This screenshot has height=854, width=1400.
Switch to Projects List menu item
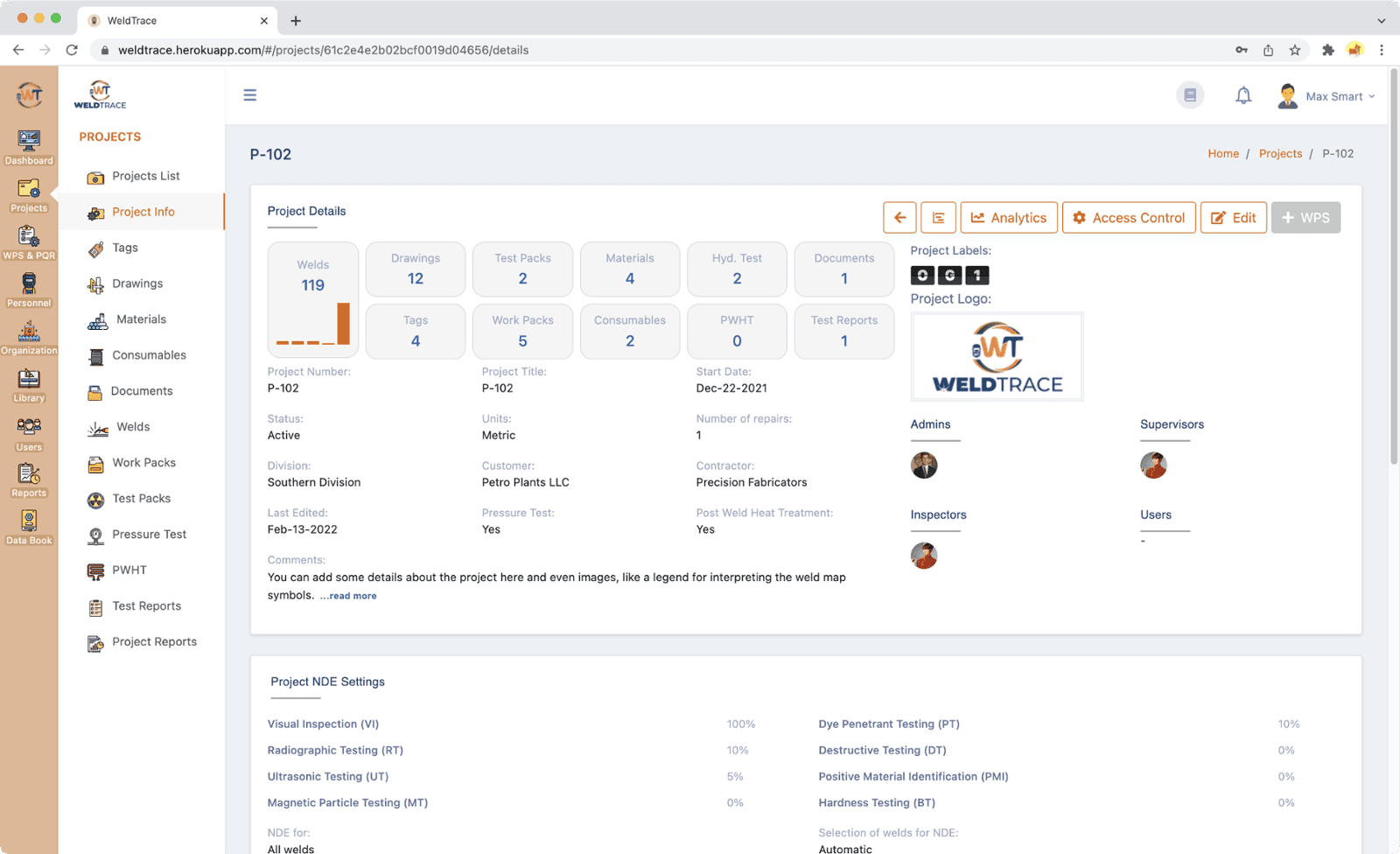pyautogui.click(x=145, y=176)
